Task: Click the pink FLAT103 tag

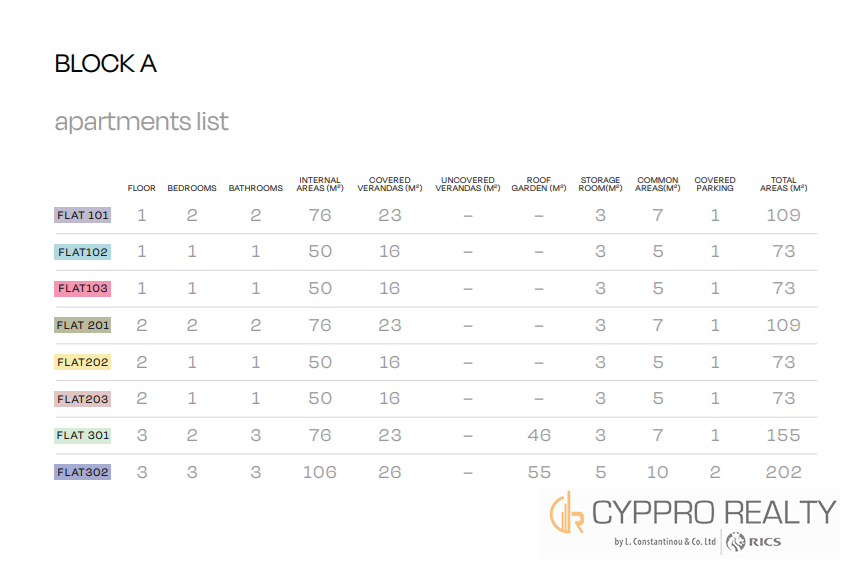Action: click(x=83, y=289)
